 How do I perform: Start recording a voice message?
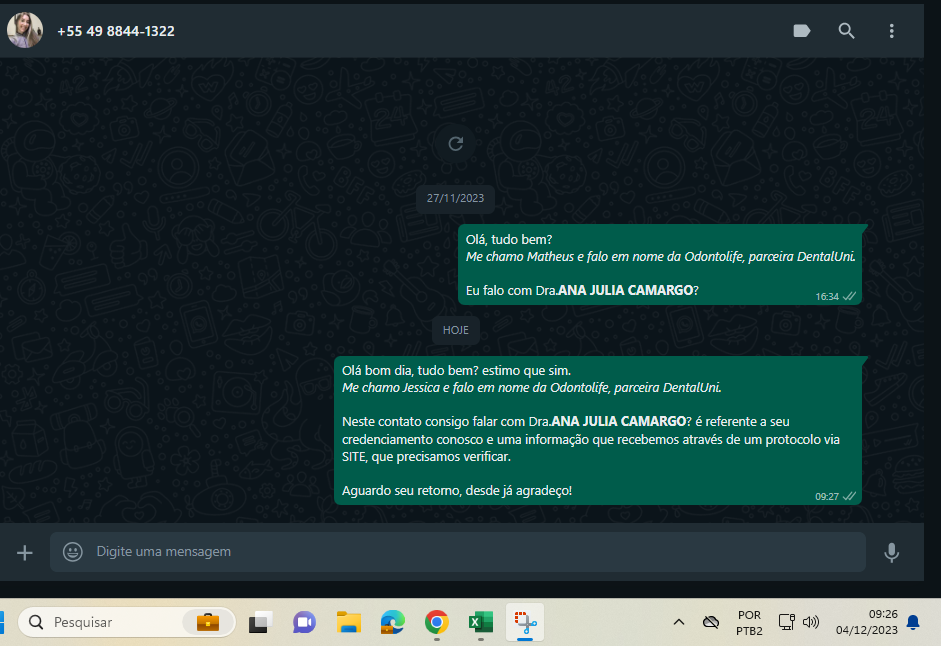[892, 552]
